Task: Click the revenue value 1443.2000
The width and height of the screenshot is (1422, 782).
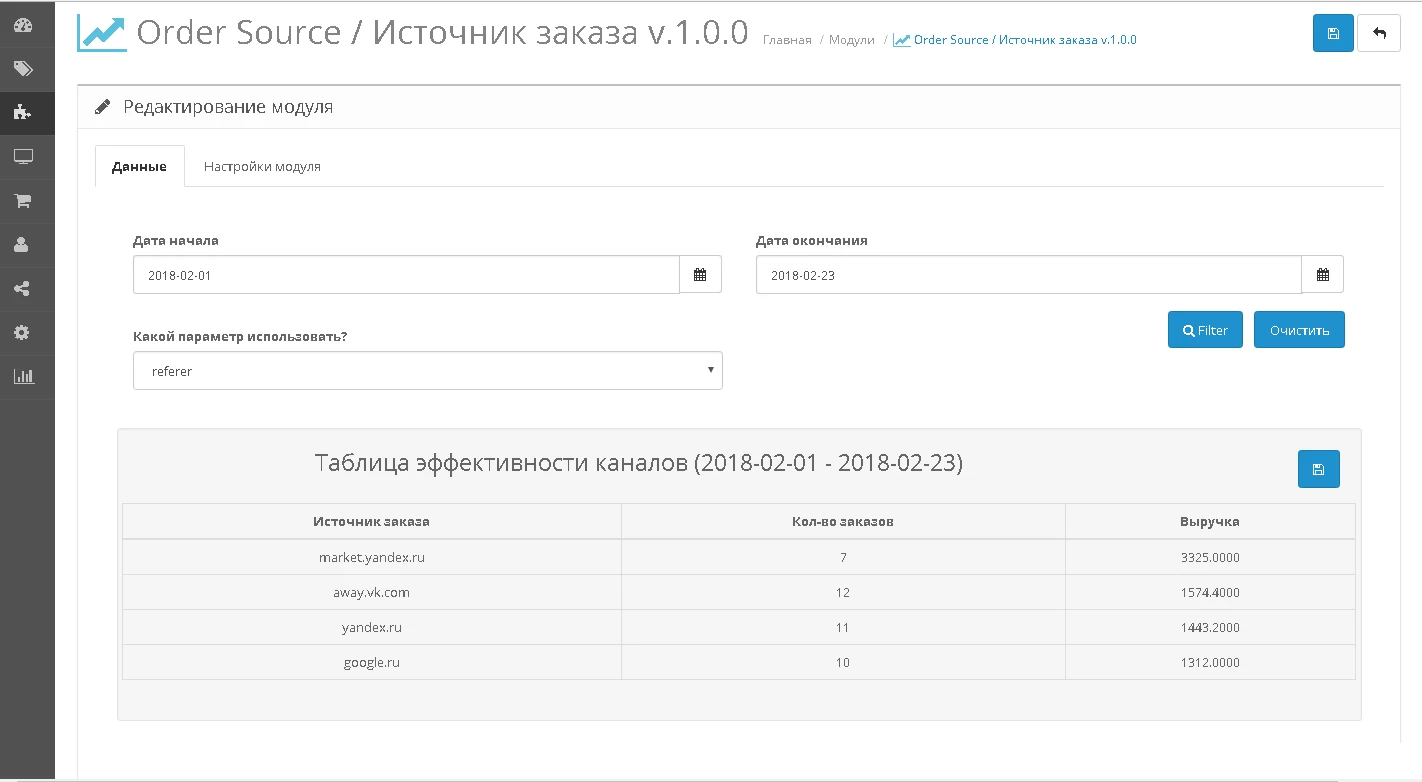Action: point(1210,627)
